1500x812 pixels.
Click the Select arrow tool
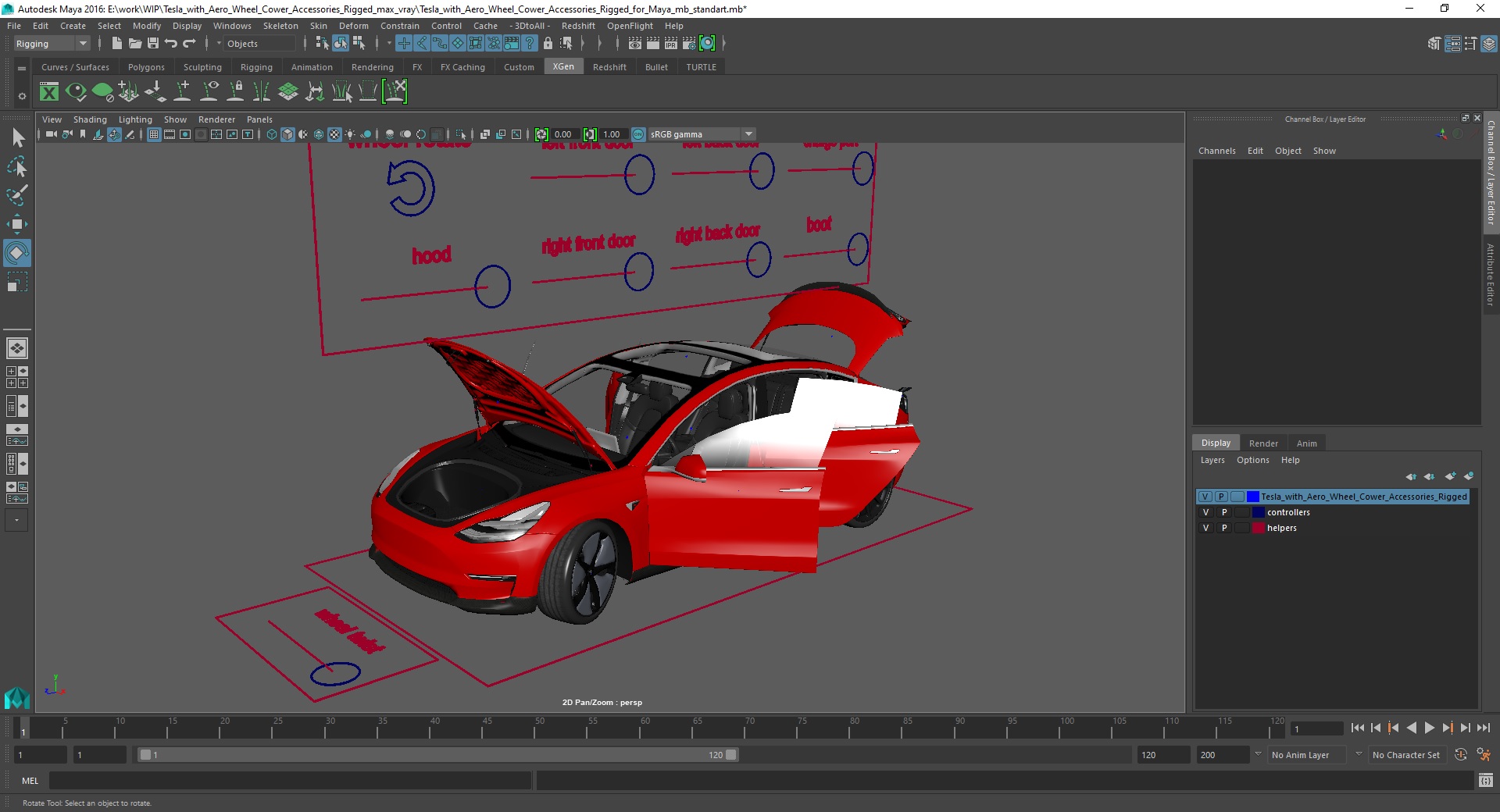[18, 138]
